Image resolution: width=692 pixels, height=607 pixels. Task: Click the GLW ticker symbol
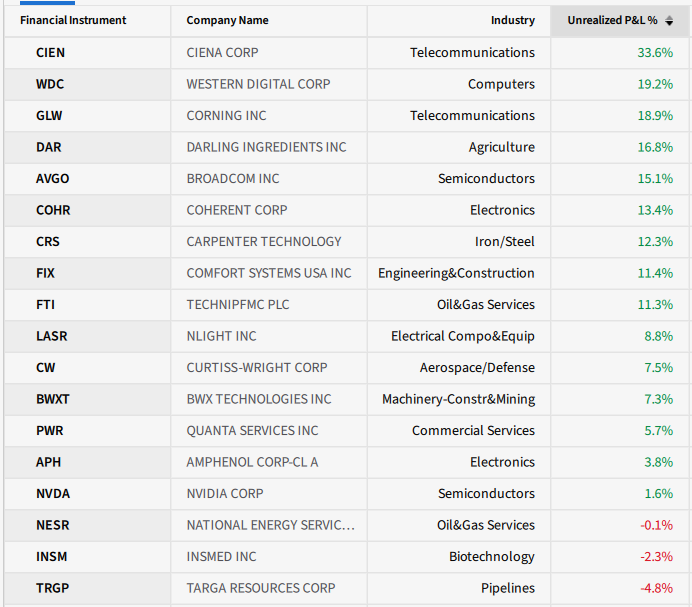pos(49,115)
